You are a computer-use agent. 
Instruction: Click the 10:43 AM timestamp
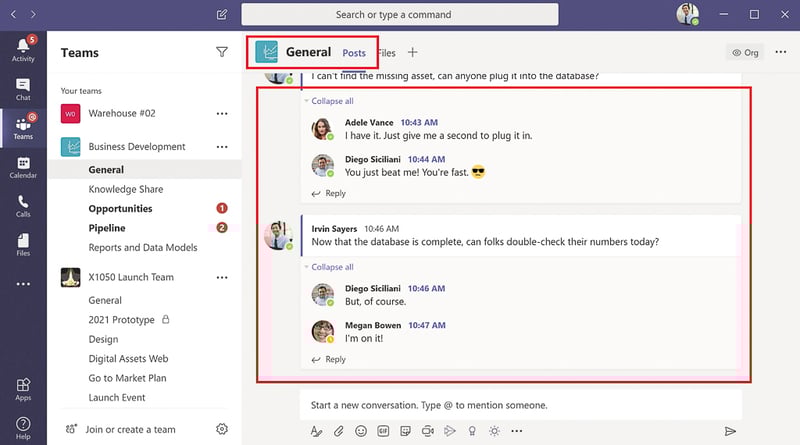419,122
